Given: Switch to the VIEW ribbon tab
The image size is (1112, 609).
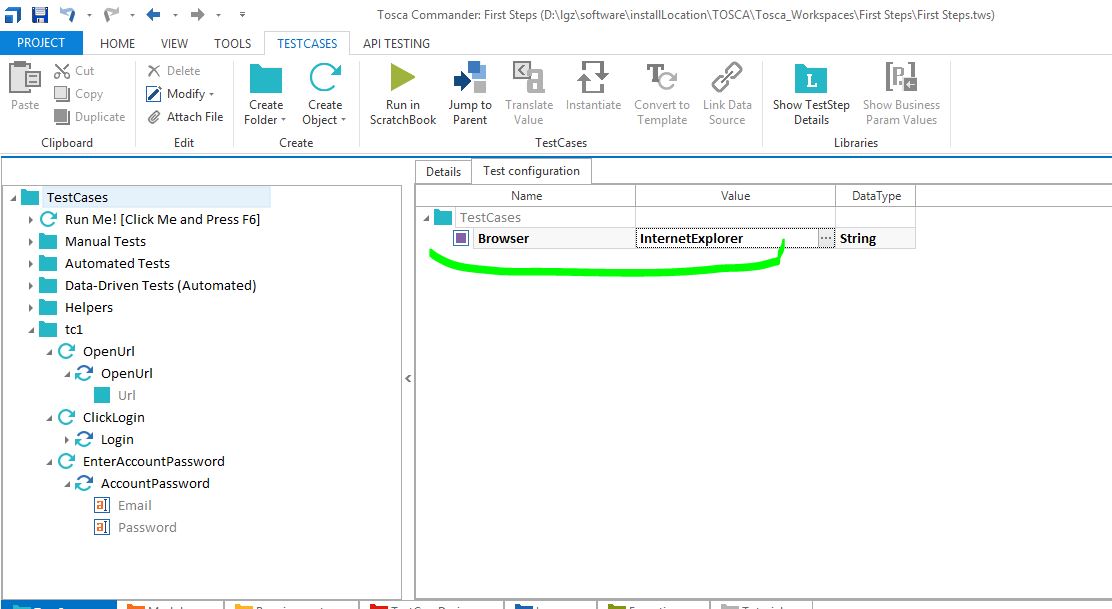Looking at the screenshot, I should 174,43.
